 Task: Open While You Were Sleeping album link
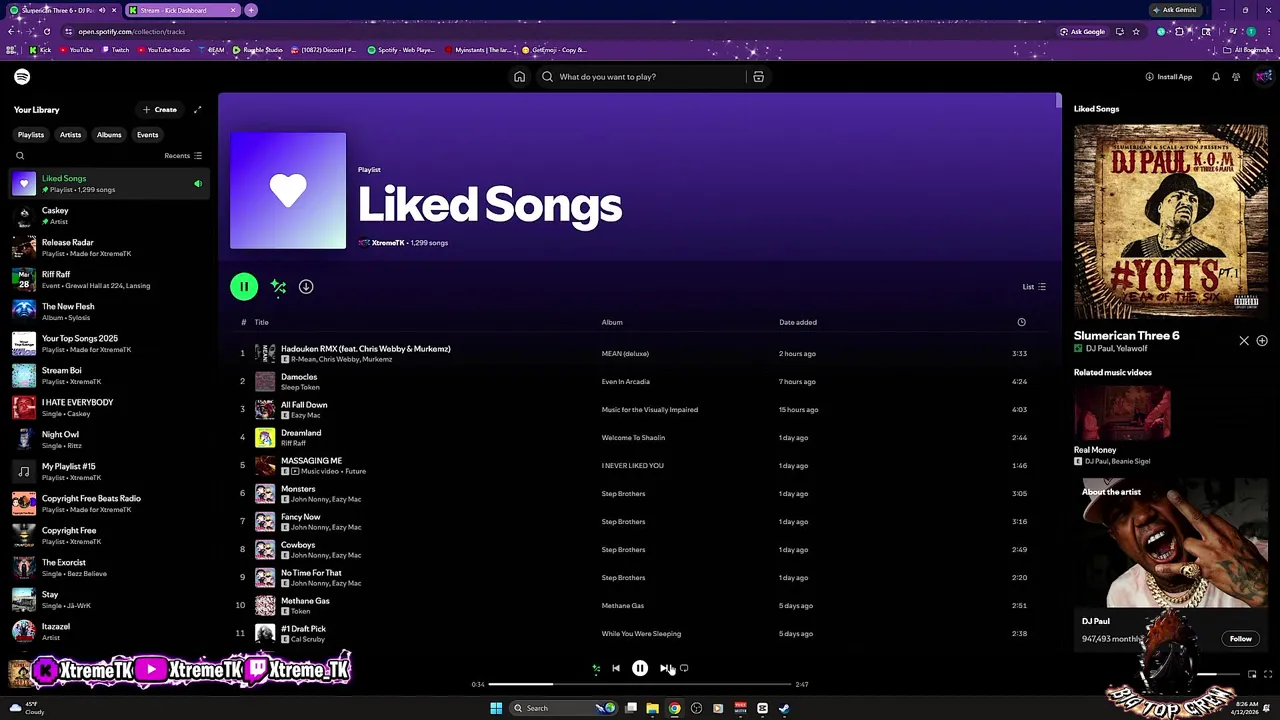click(x=641, y=634)
